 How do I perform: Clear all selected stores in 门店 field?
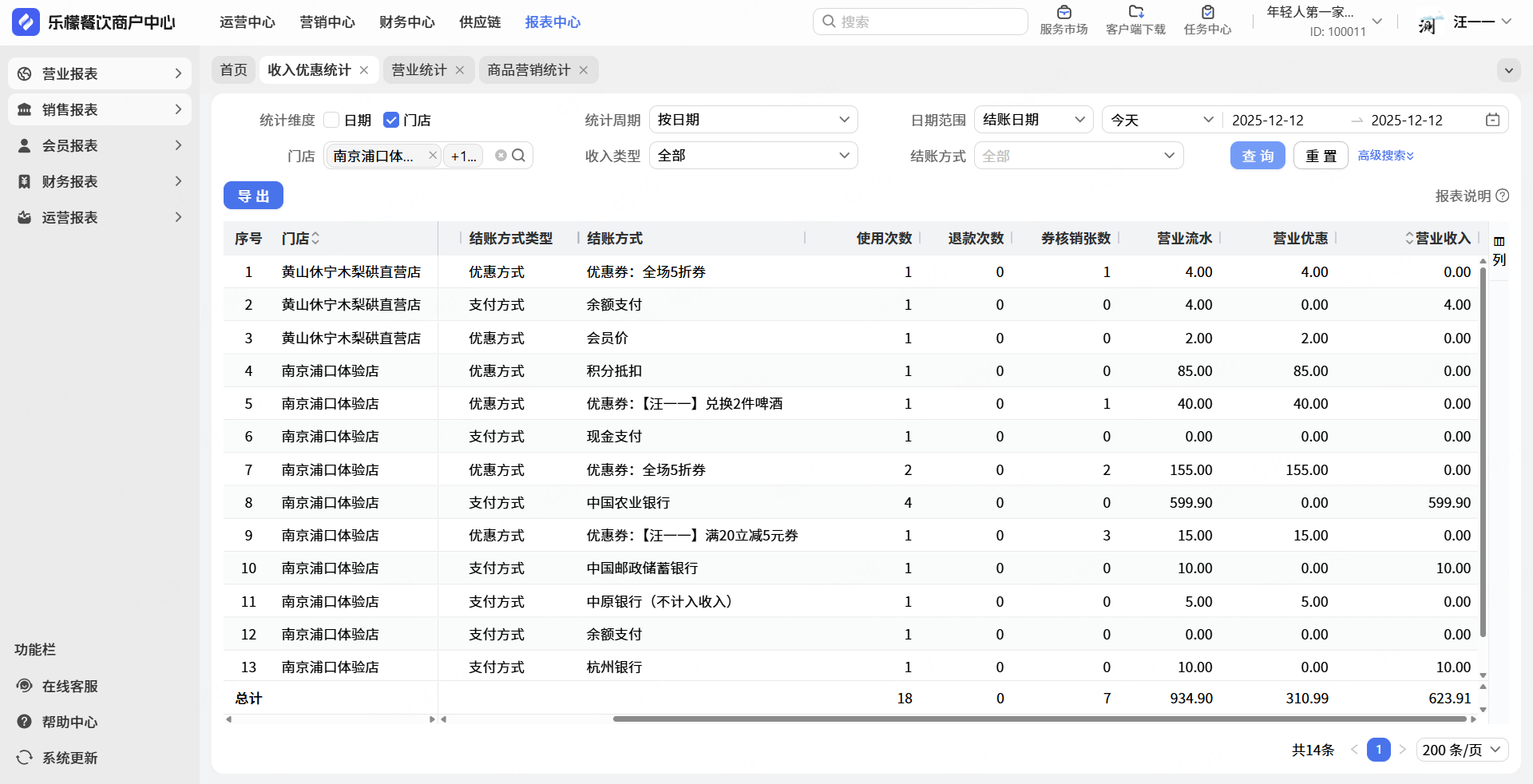(x=501, y=156)
